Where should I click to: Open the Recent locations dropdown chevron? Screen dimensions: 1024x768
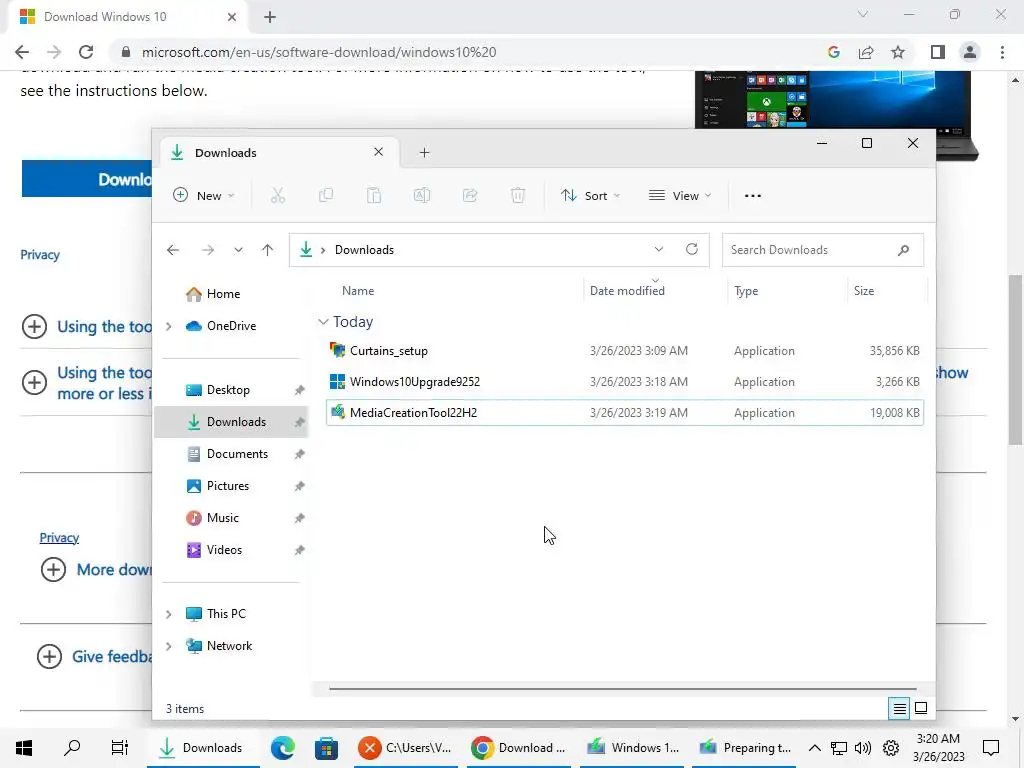pyautogui.click(x=238, y=249)
